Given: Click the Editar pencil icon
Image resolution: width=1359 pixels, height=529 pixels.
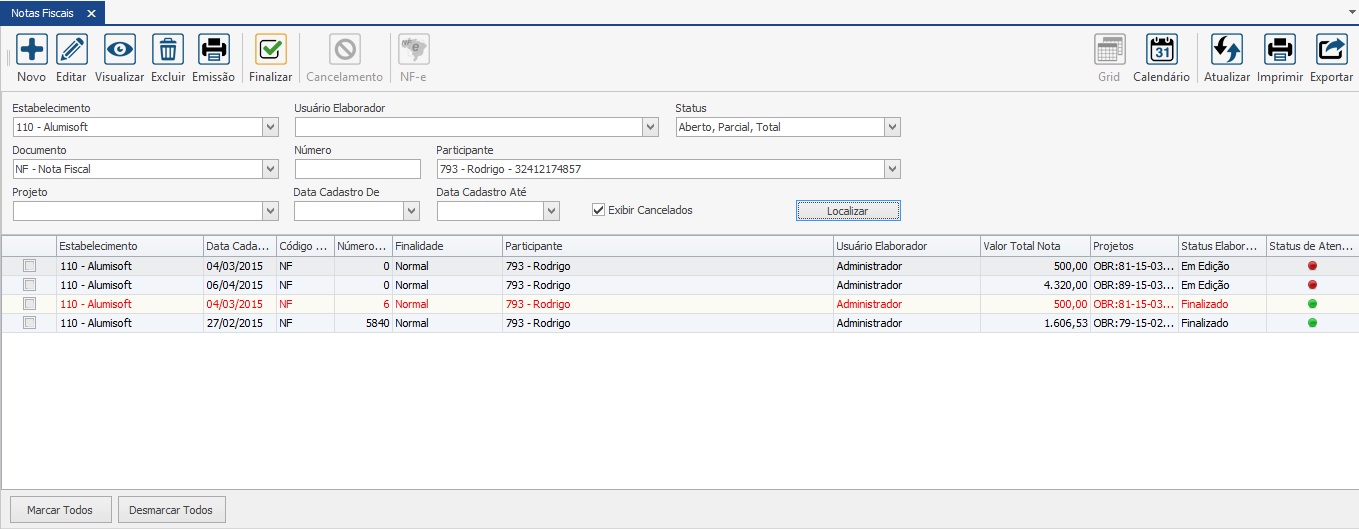Looking at the screenshot, I should click(x=71, y=49).
